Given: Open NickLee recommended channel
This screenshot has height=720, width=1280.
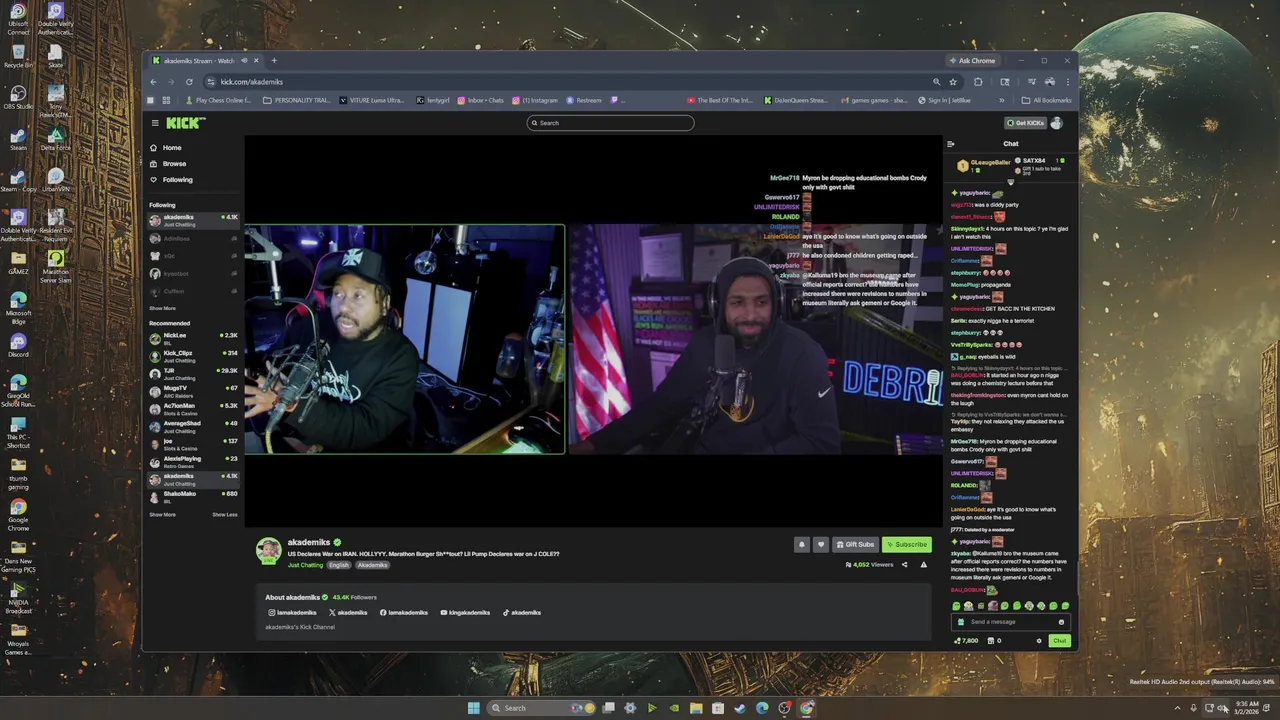Looking at the screenshot, I should pyautogui.click(x=193, y=338).
